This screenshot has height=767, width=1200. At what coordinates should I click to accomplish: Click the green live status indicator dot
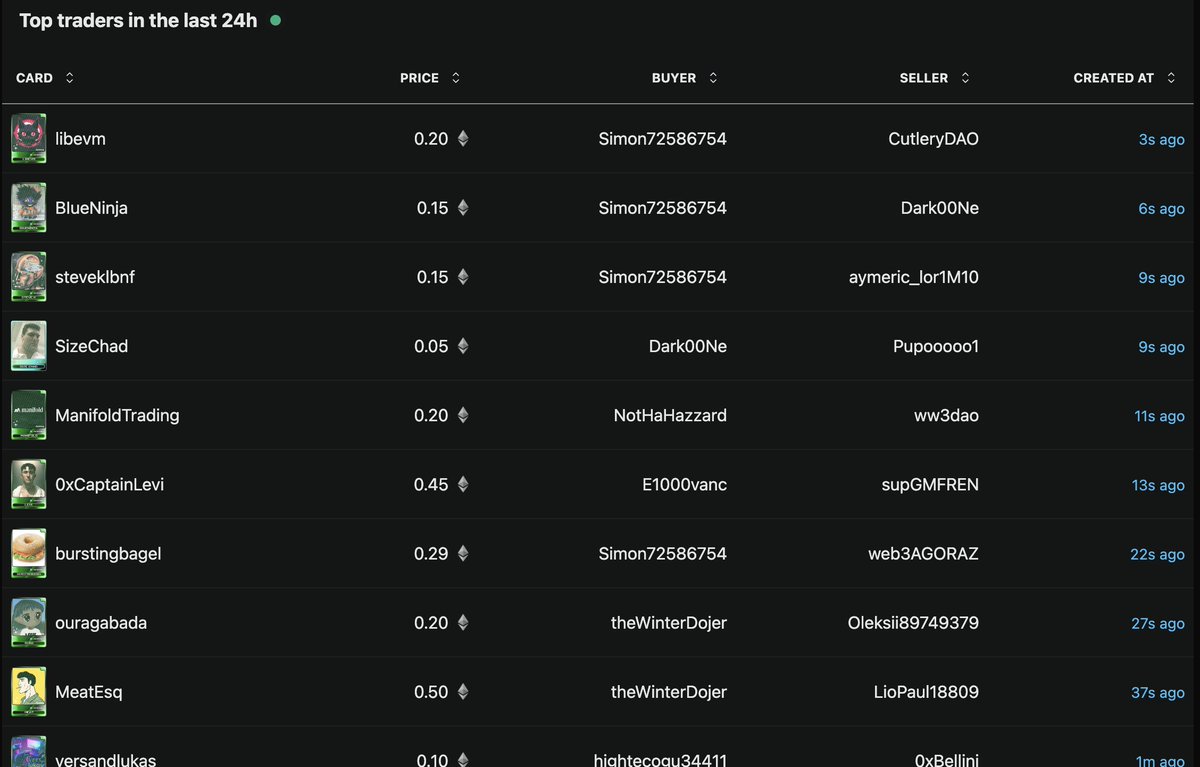pos(276,19)
